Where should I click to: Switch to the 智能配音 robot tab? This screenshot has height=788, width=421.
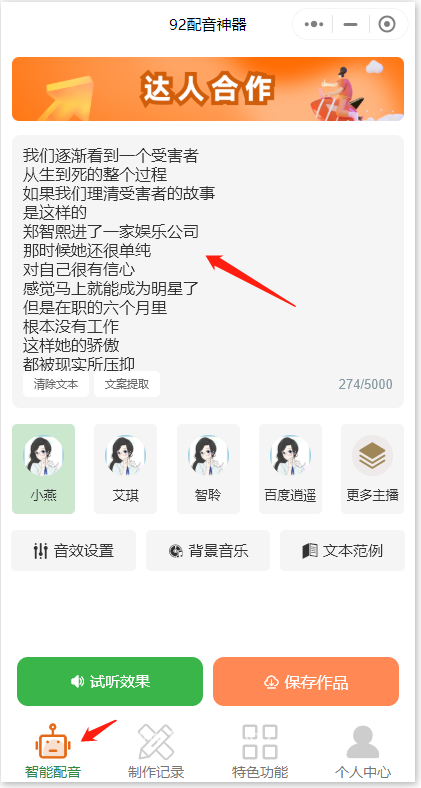53,751
